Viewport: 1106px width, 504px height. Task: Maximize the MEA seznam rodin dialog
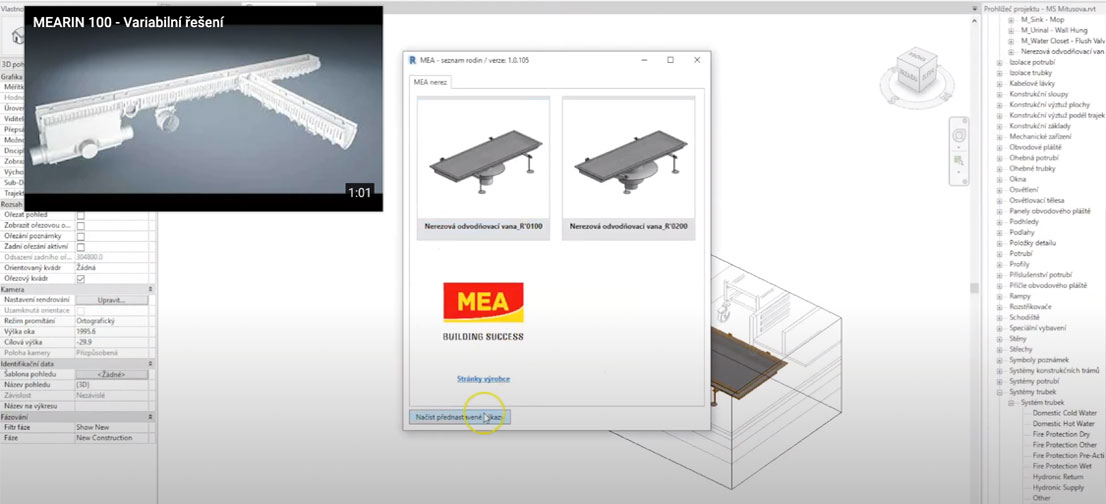(670, 61)
